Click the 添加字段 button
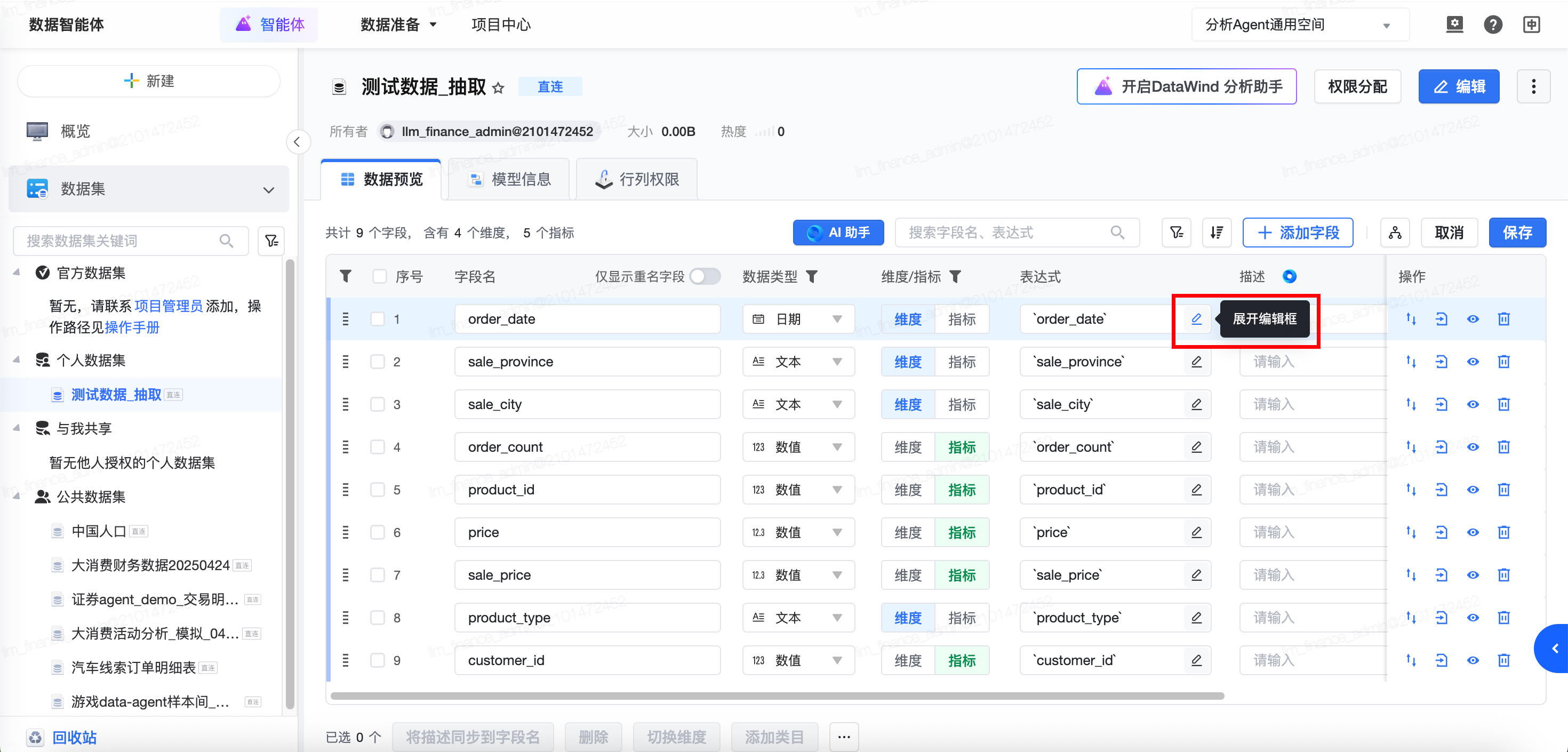The height and width of the screenshot is (752, 1568). [x=1298, y=232]
